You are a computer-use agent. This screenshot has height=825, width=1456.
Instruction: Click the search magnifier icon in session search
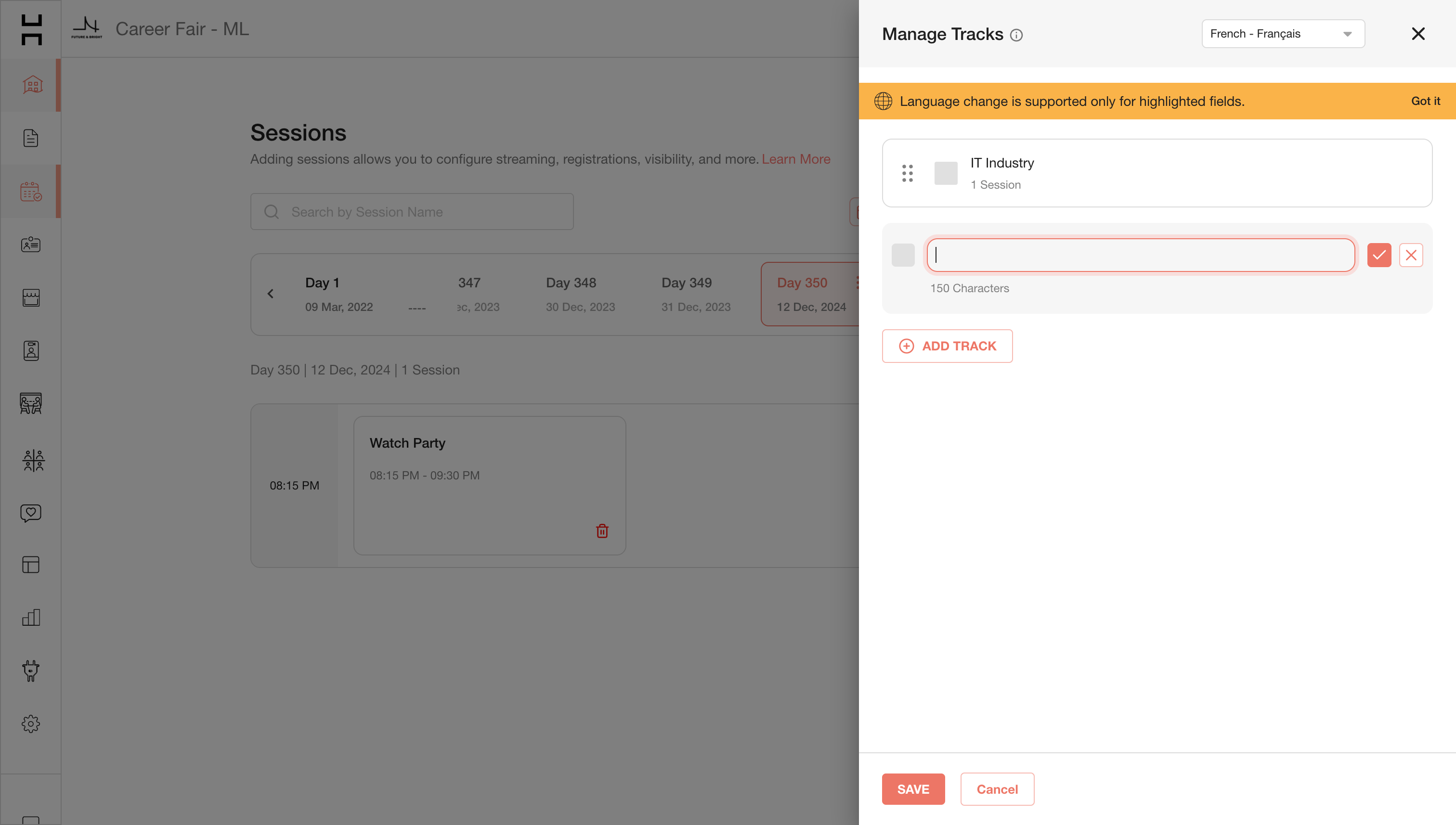coord(272,212)
